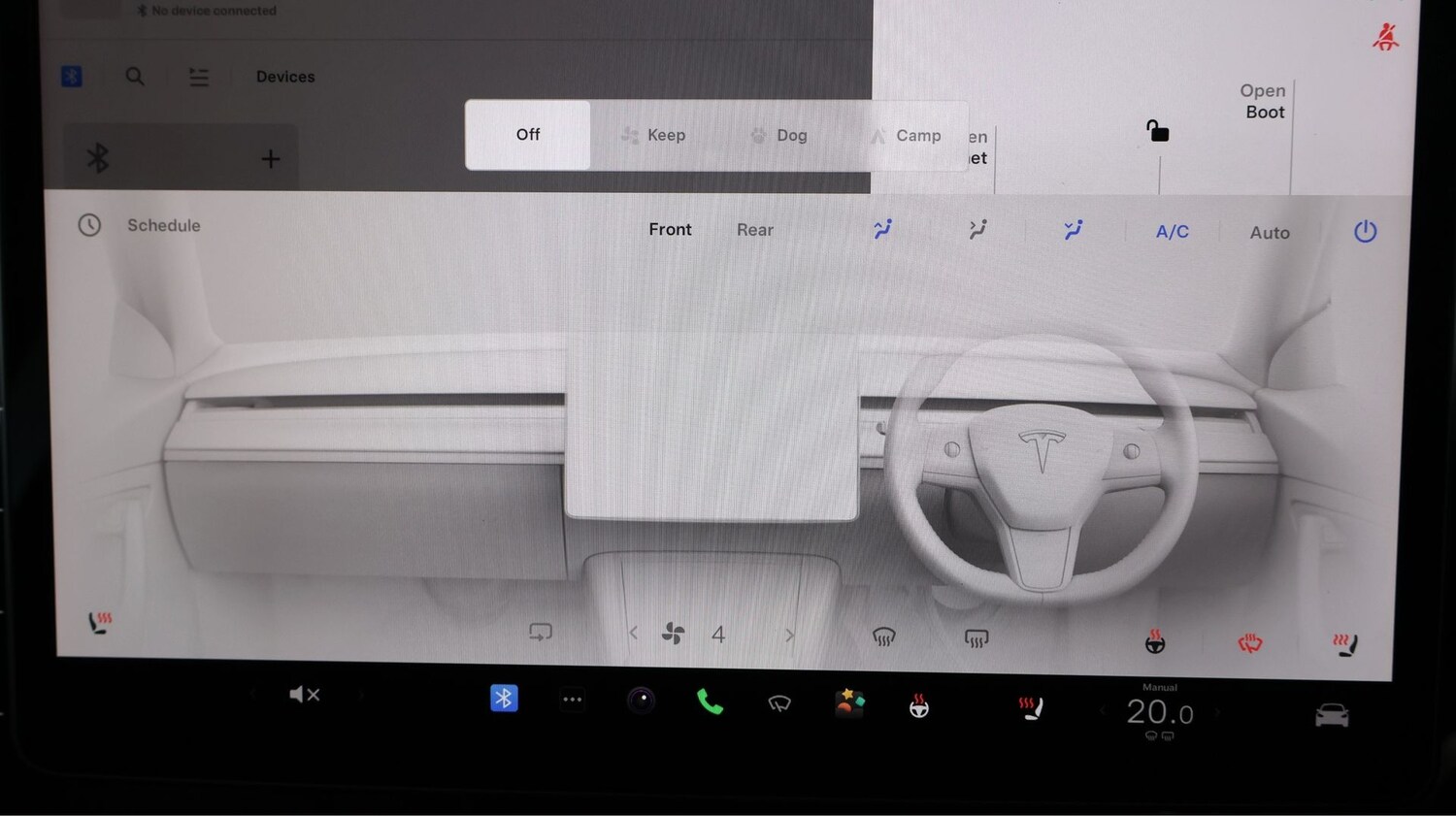This screenshot has width=1456, height=816.
Task: Select Dog mode
Action: coord(779,135)
